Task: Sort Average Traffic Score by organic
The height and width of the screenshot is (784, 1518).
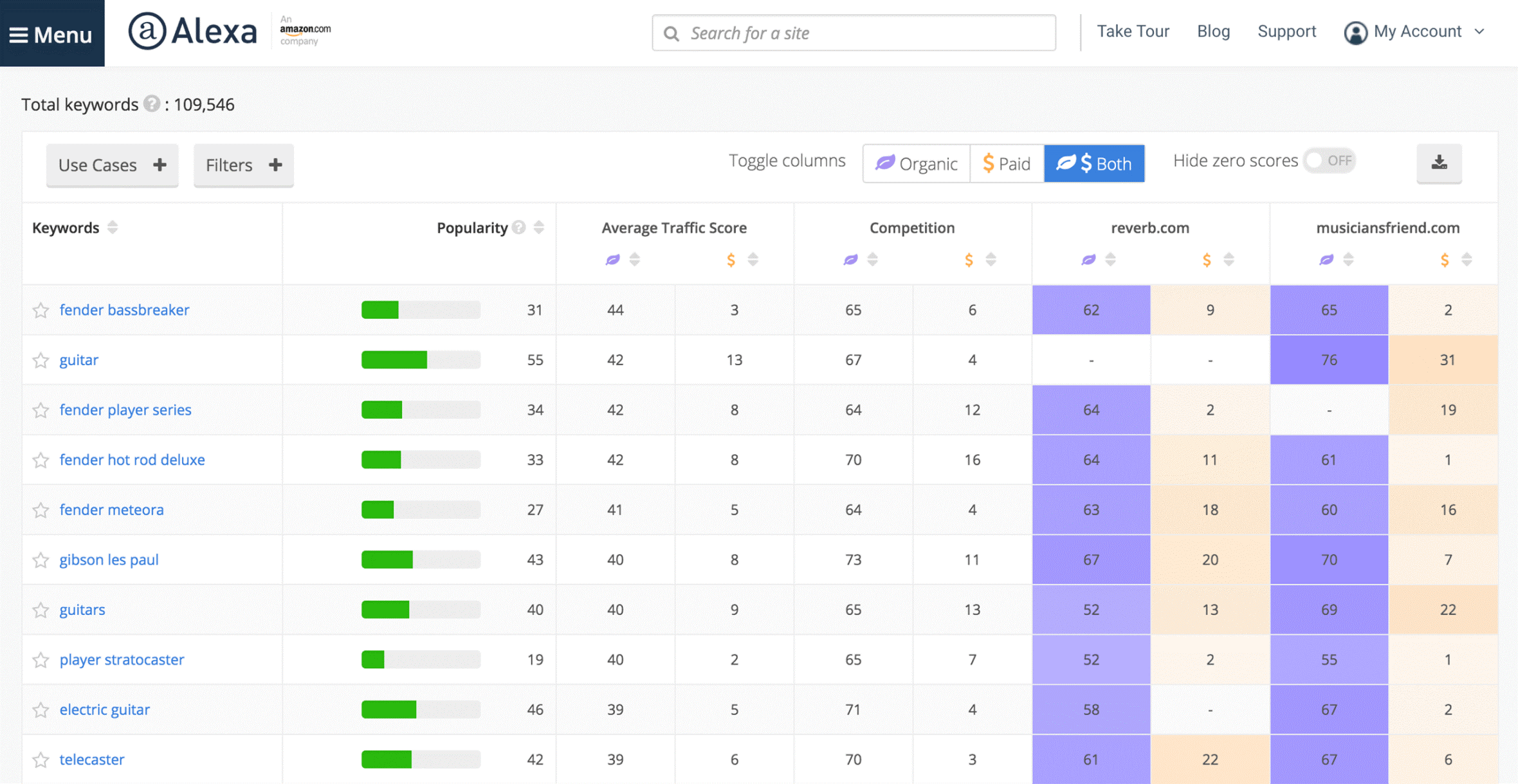Action: tap(635, 259)
